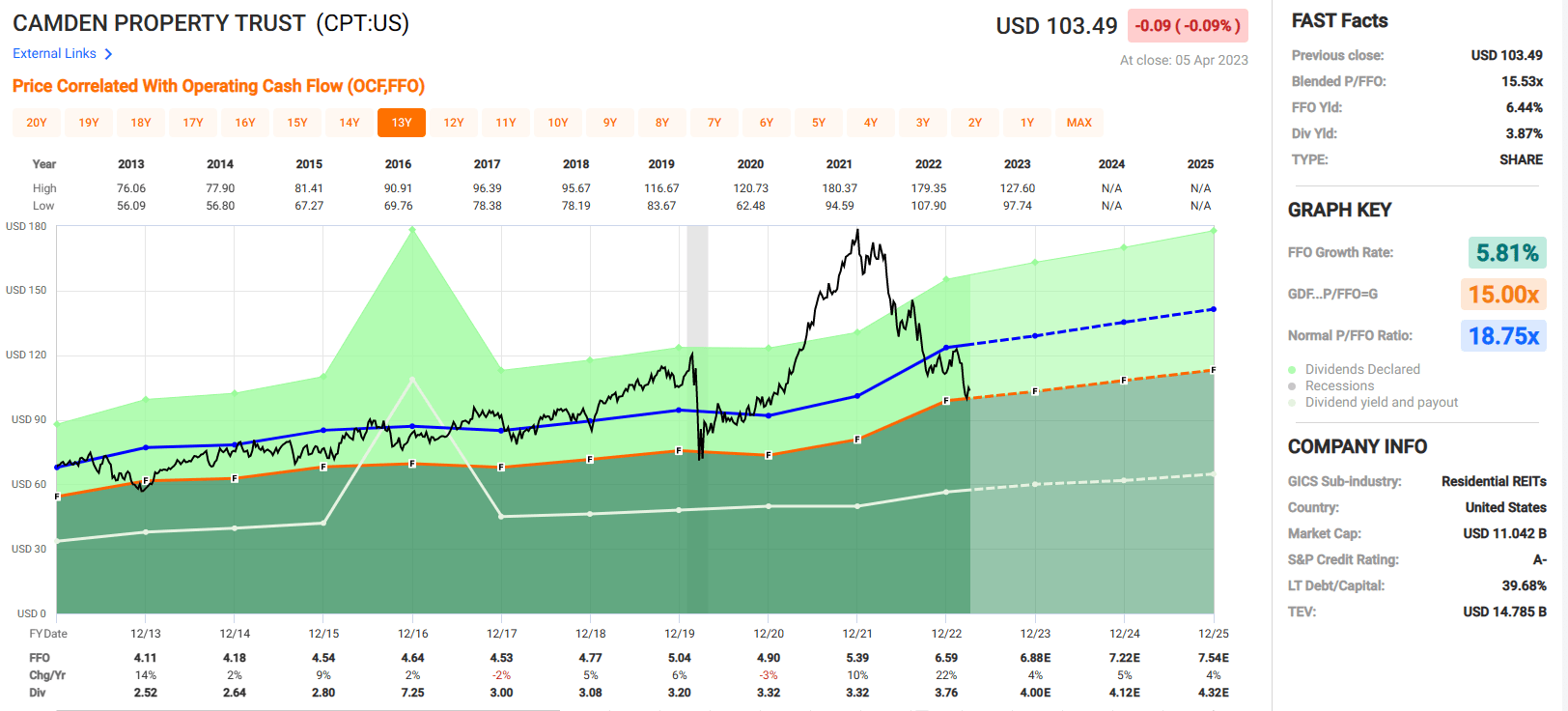Click the 12/20 Chg/Yr value -3%
1568x711 pixels.
point(769,675)
